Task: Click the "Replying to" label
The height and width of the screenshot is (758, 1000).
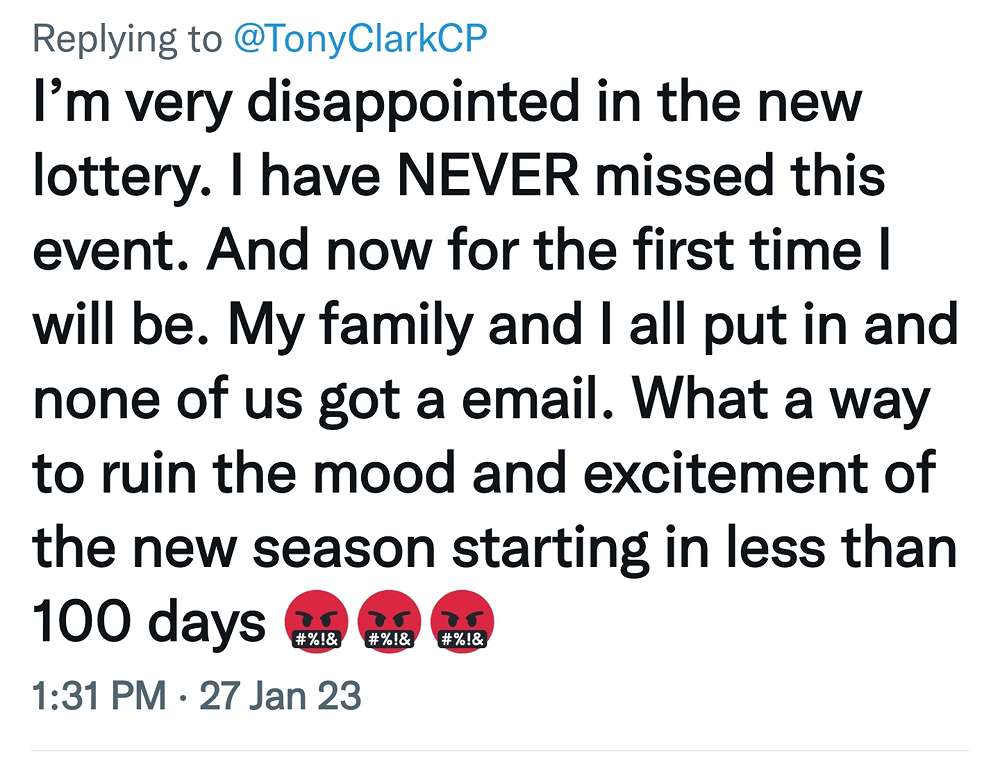Action: tap(127, 38)
